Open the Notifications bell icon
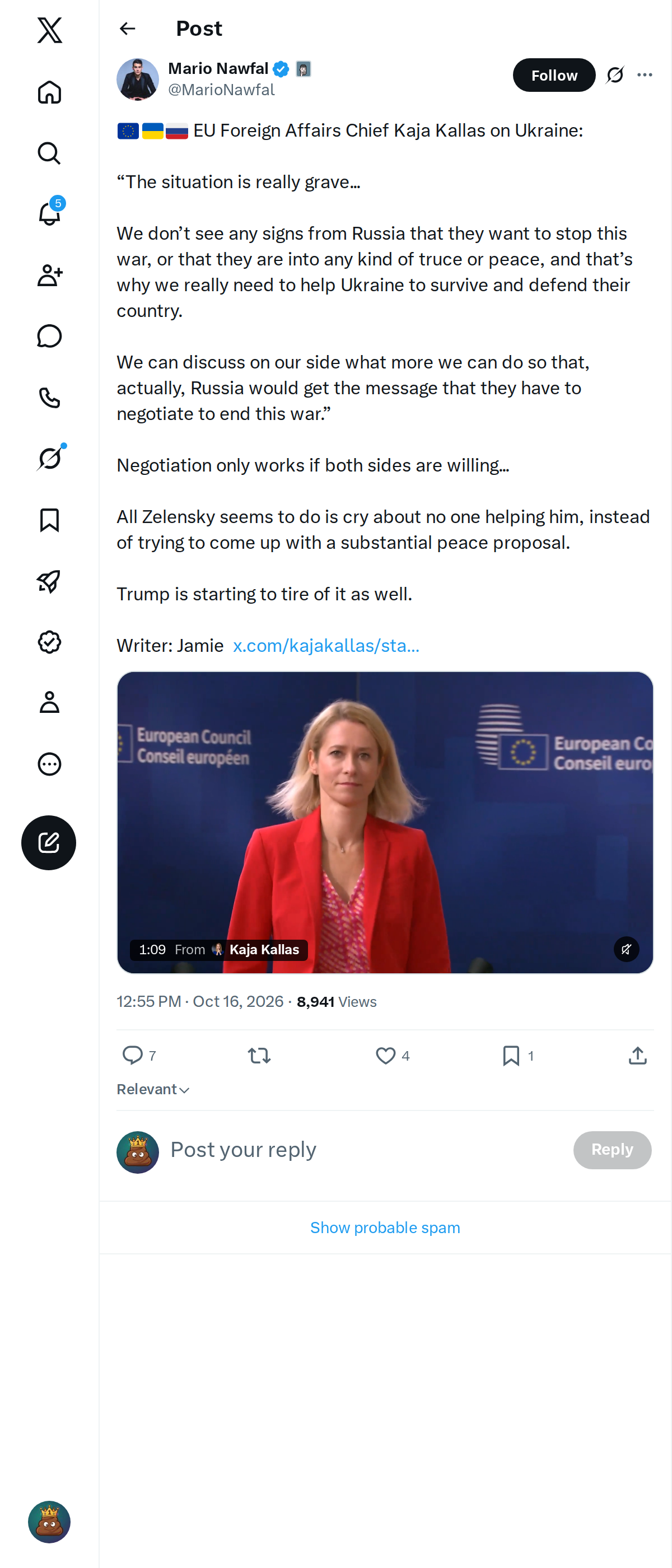The image size is (672, 1568). coord(49,214)
